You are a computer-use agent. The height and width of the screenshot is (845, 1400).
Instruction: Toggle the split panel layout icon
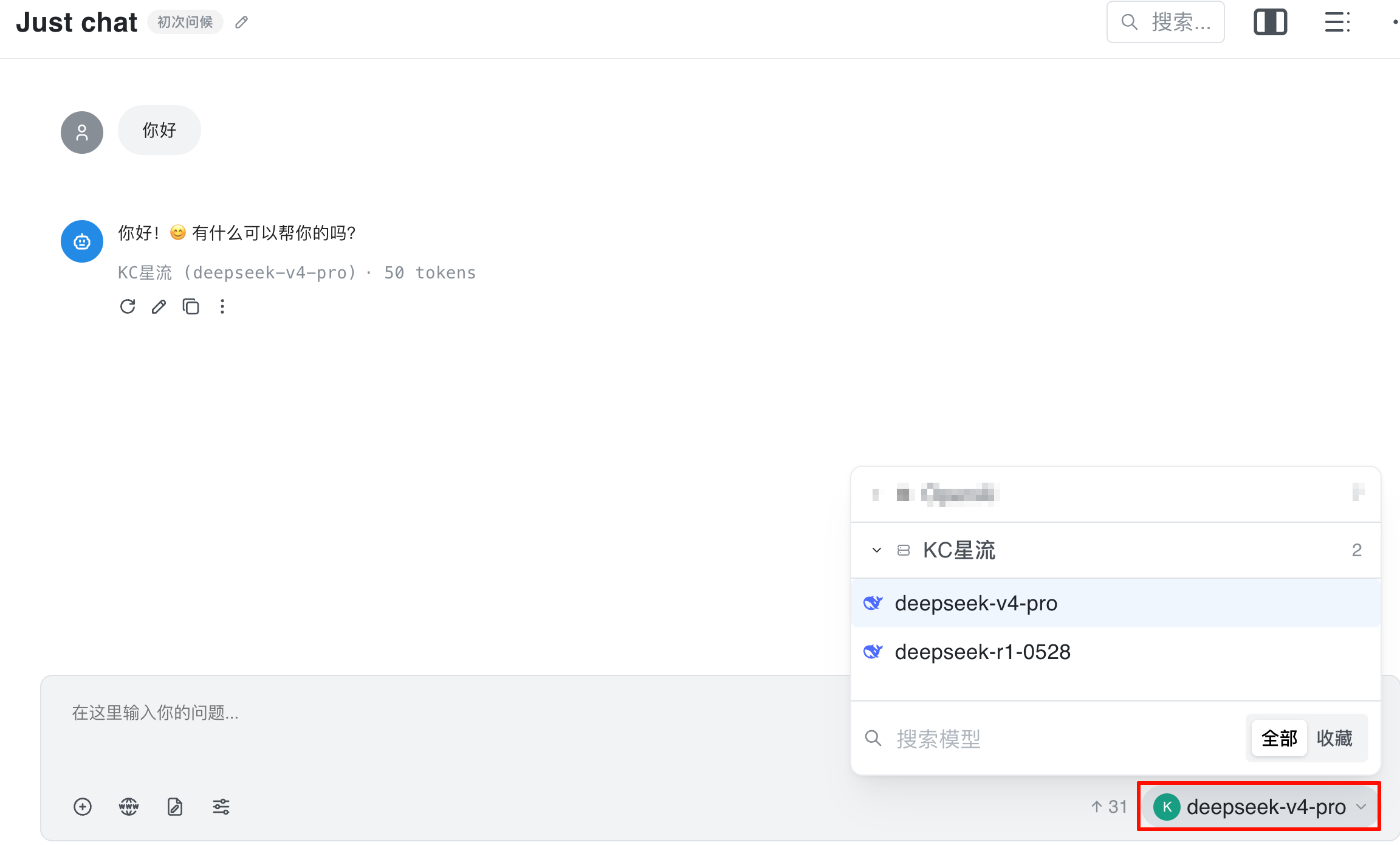pyautogui.click(x=1271, y=22)
